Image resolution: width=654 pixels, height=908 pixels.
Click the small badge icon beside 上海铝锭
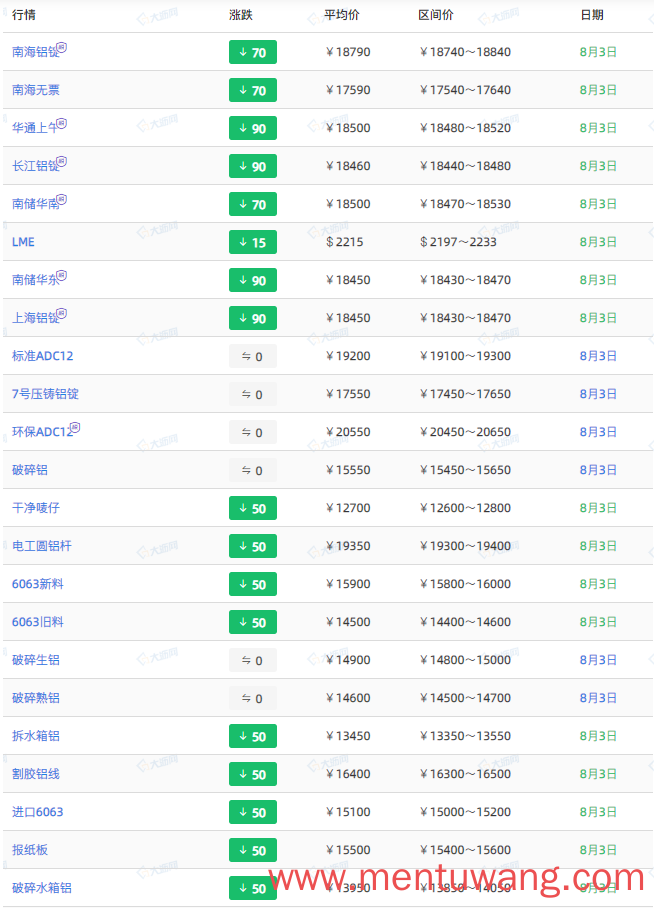(61, 314)
